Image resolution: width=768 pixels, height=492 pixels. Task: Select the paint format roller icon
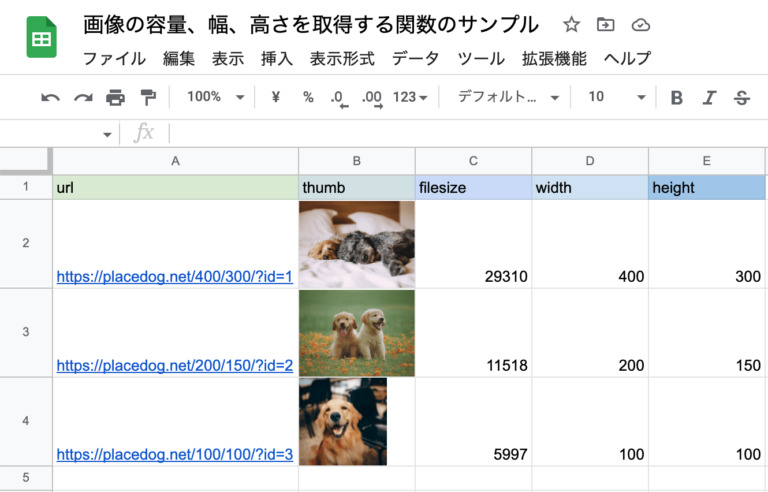148,98
